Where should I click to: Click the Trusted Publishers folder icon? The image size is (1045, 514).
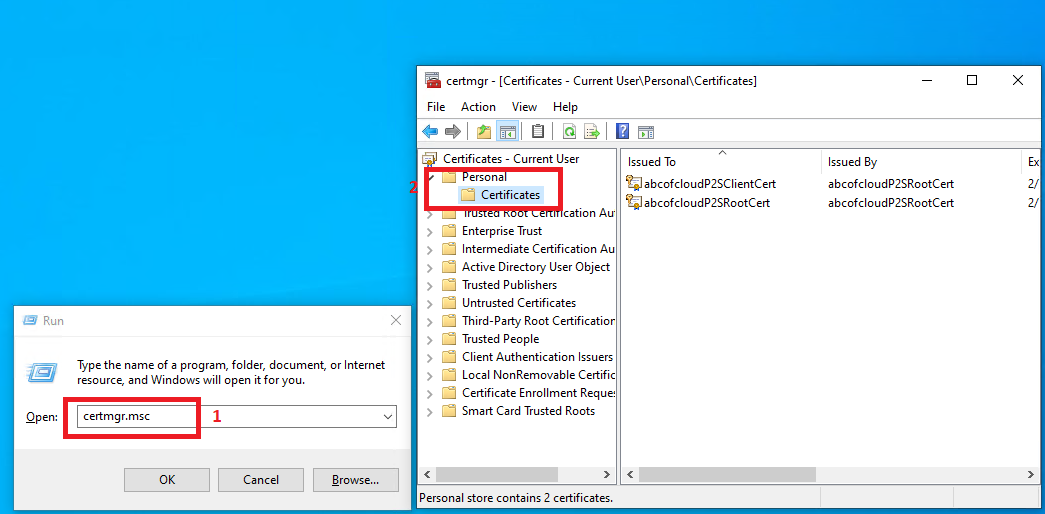449,285
